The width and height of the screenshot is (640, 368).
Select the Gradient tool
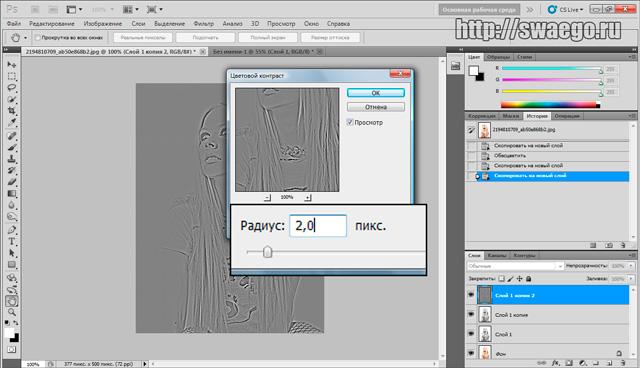12,194
